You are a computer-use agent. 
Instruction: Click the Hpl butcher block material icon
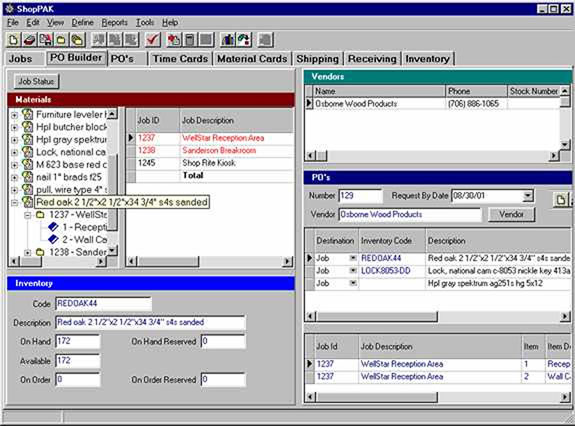point(27,127)
